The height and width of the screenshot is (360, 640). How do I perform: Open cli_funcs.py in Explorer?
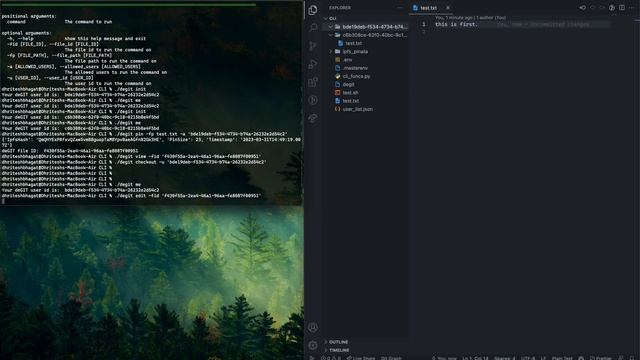pyautogui.click(x=356, y=76)
